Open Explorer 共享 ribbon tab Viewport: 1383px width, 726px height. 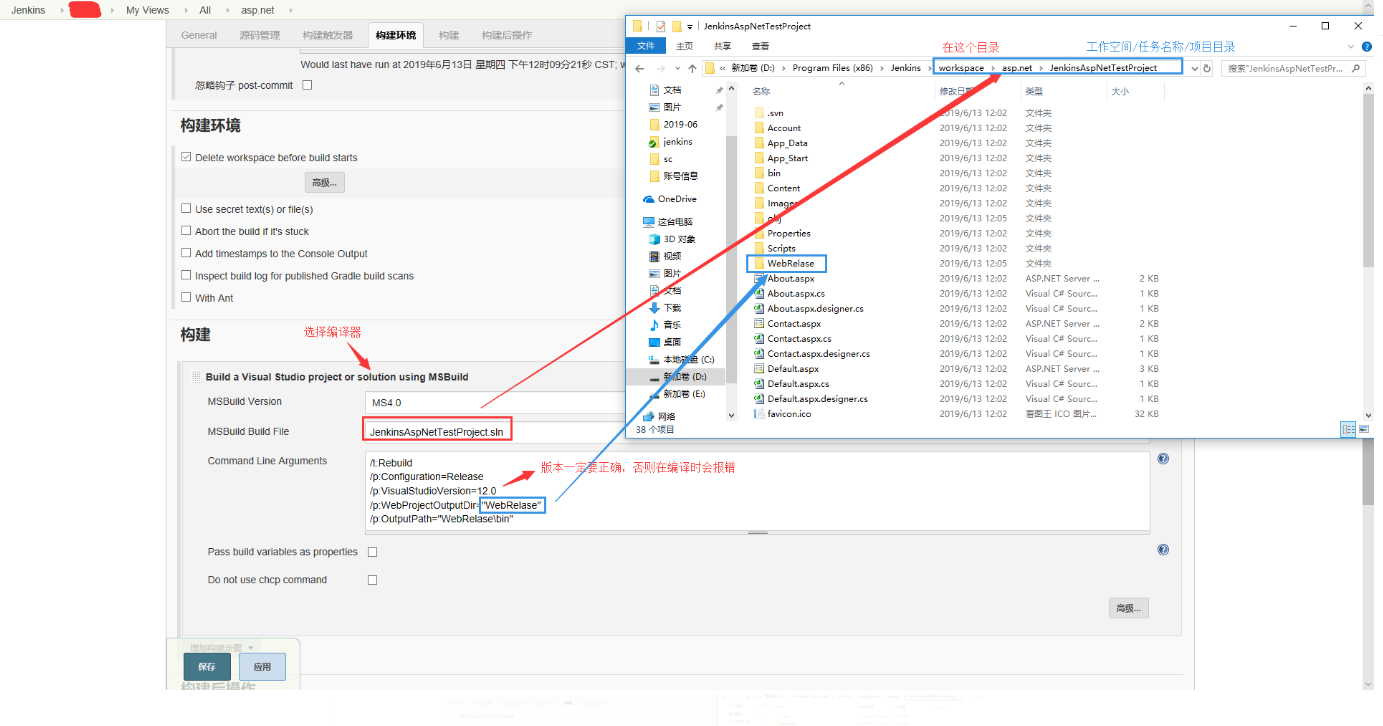(x=722, y=46)
